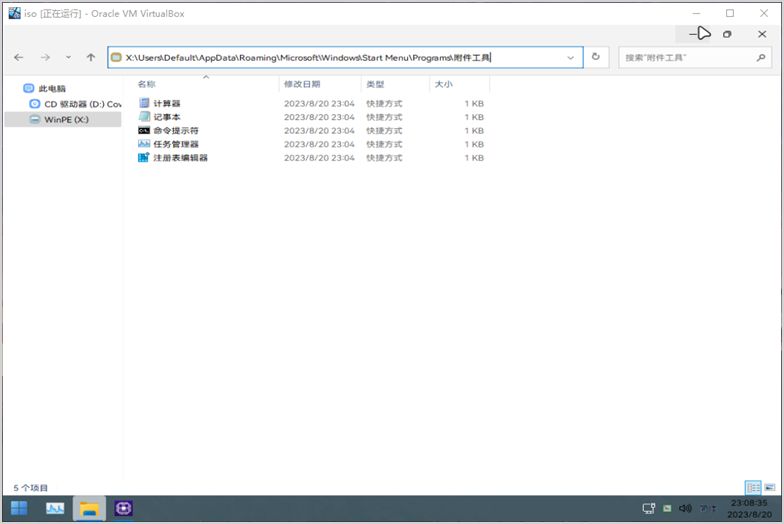Open the recent locations dropdown

click(x=68, y=58)
